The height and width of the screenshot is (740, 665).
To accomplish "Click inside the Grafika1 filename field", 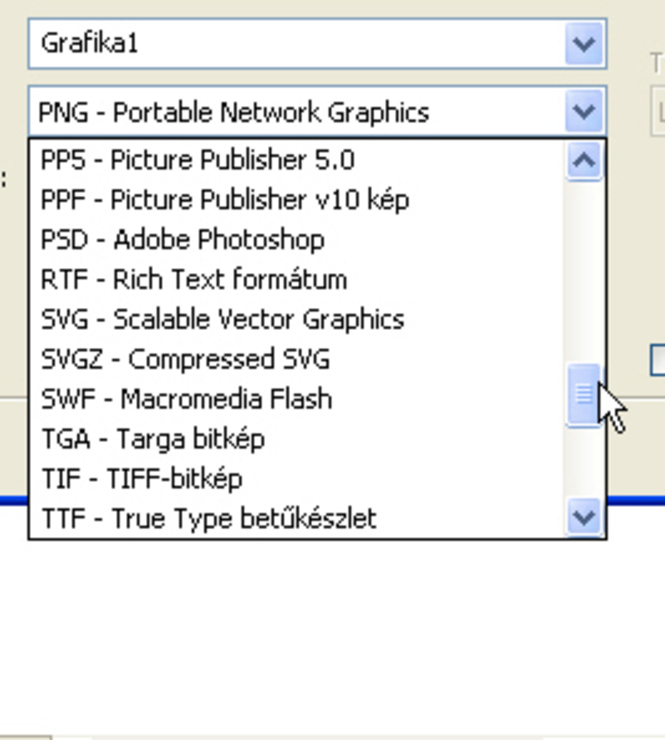I will click(297, 44).
